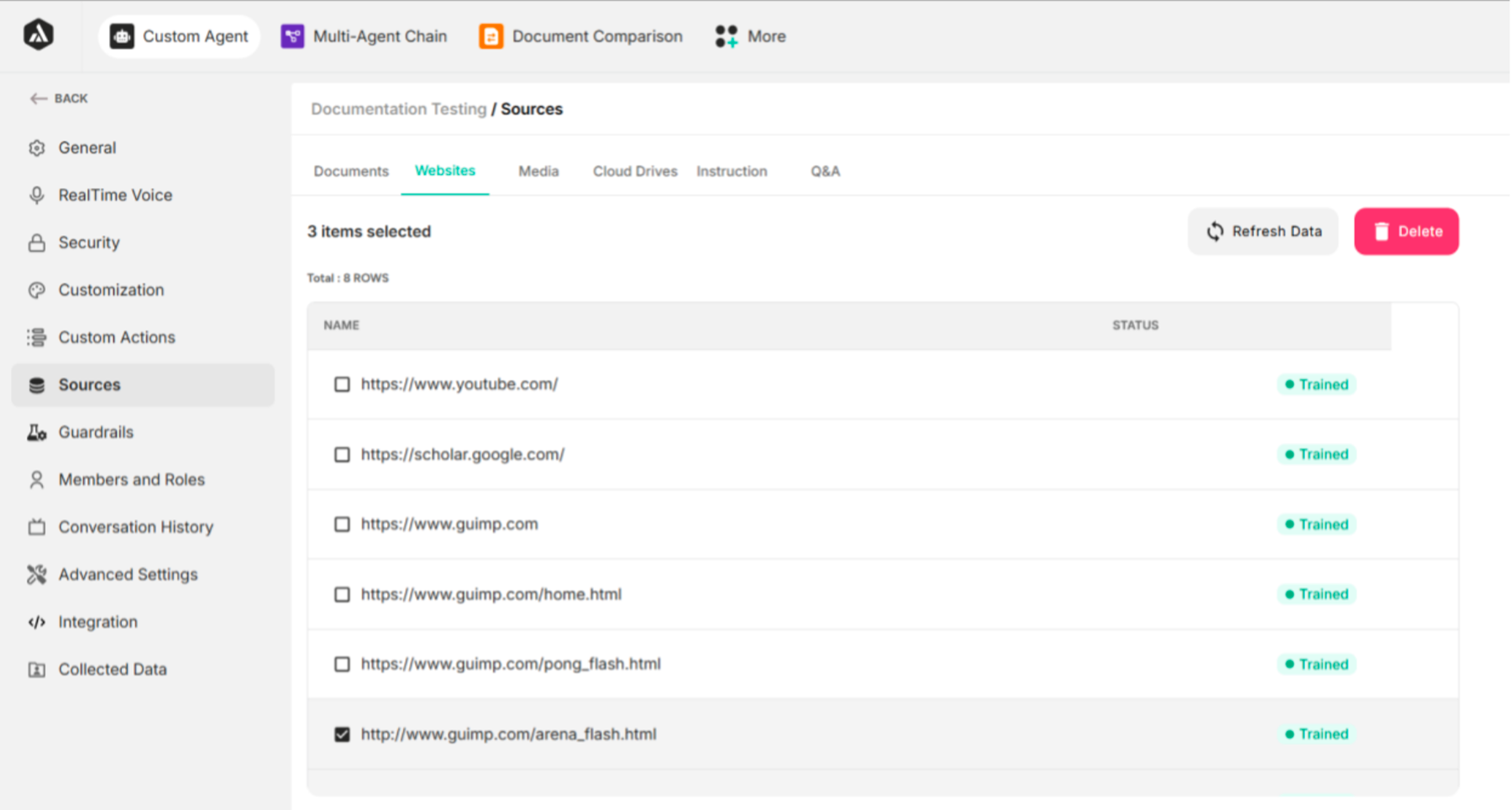Click the Custom Agent robot icon
Viewport: 1512px width, 810px height.
point(122,37)
